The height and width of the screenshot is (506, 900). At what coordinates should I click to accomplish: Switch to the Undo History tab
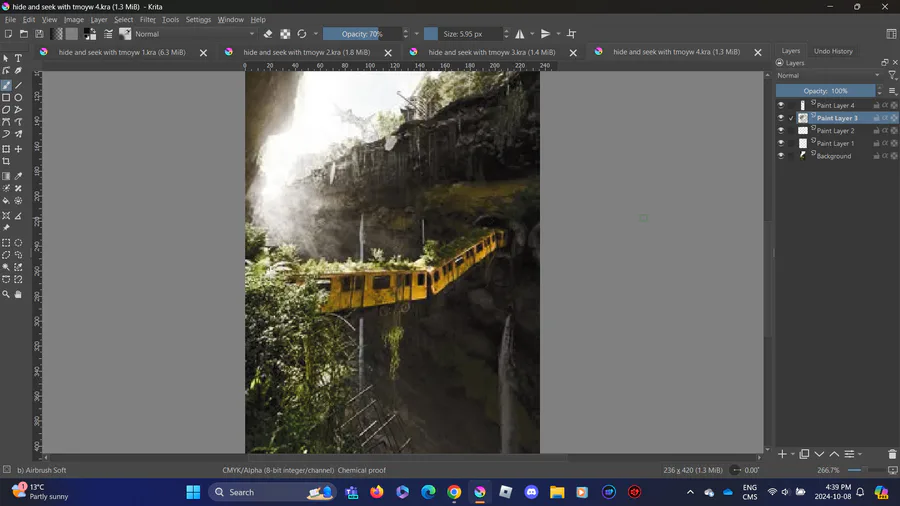[833, 51]
